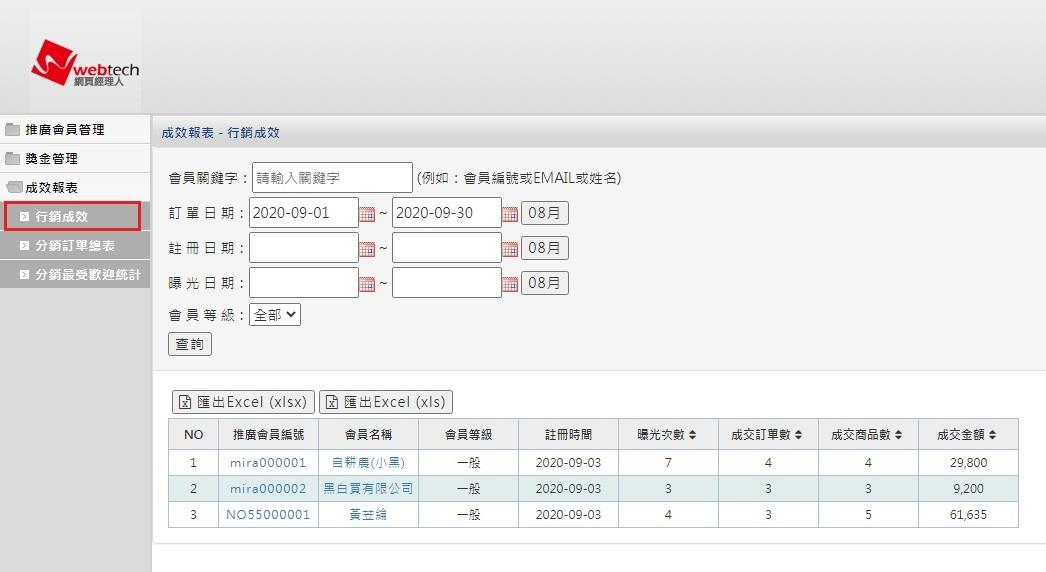Screen dimensions: 1046x572
Task: Sort by 曝光次數 column arrows
Action: (x=694, y=435)
